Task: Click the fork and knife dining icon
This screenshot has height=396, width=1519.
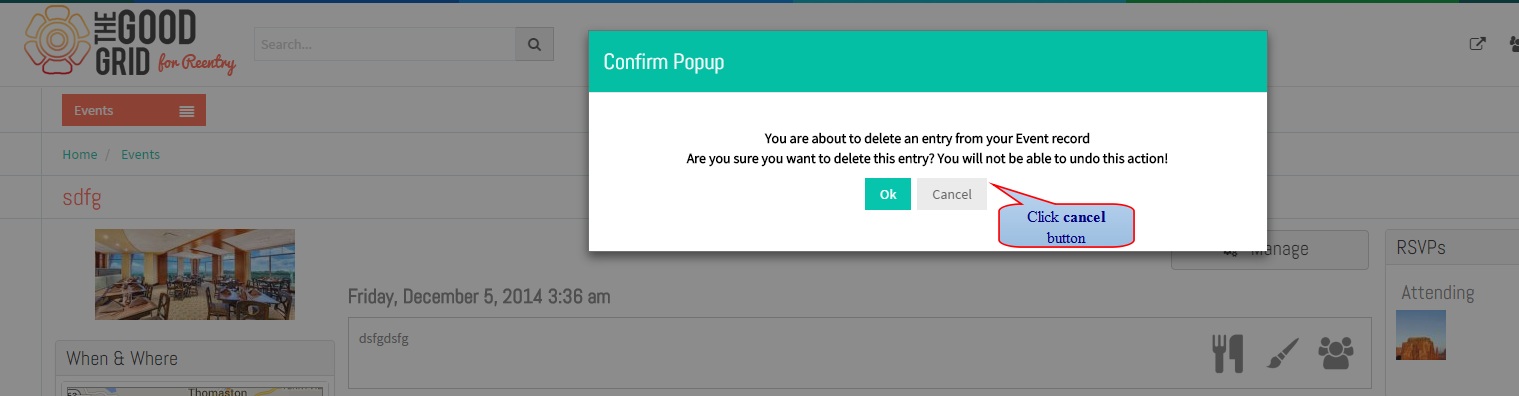Action: point(1227,353)
